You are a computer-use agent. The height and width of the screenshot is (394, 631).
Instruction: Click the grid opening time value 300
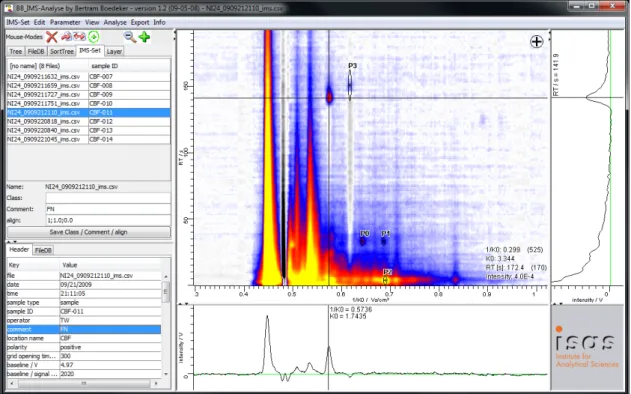coord(110,356)
